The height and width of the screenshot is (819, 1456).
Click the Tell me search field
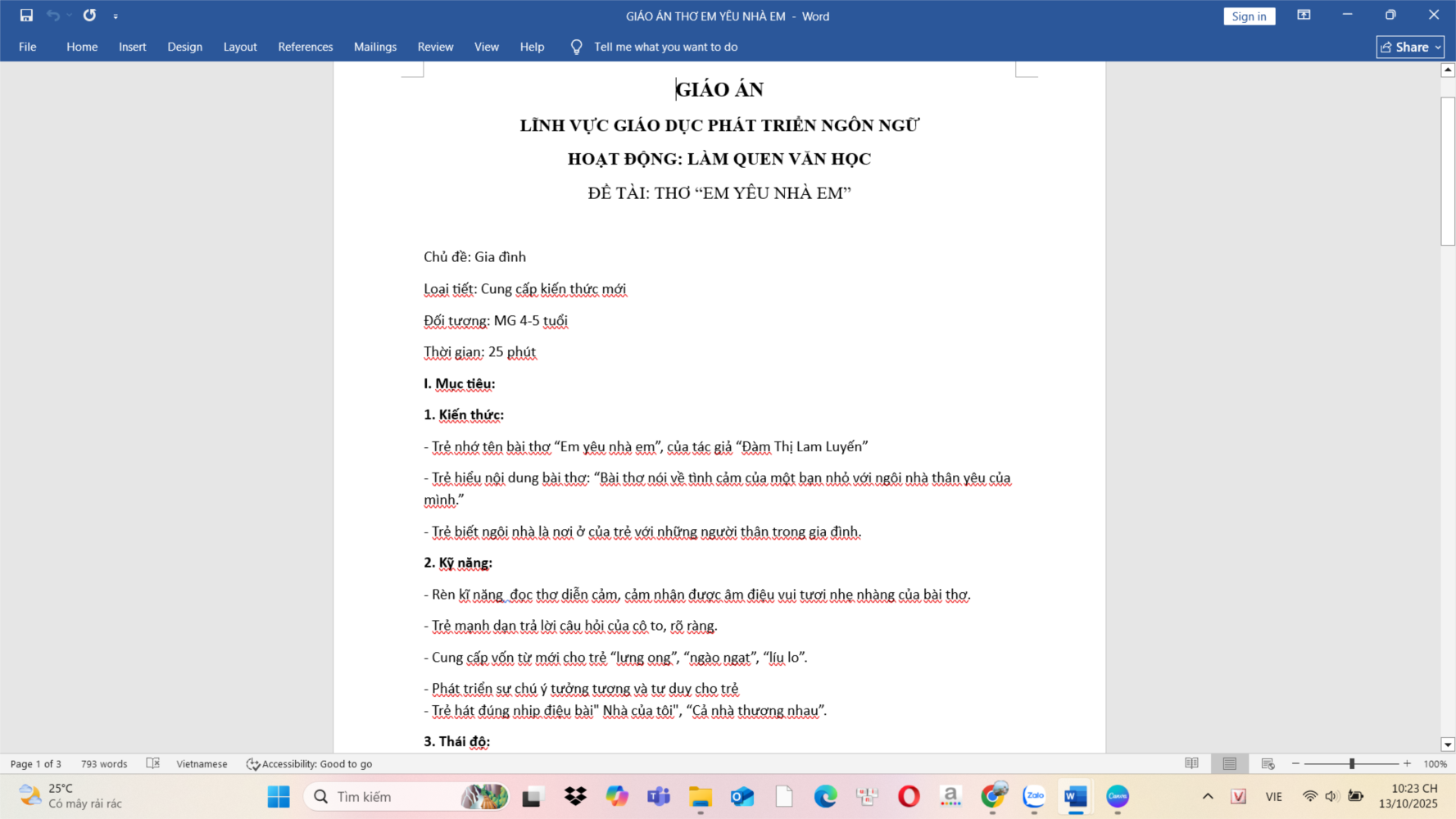click(x=665, y=47)
